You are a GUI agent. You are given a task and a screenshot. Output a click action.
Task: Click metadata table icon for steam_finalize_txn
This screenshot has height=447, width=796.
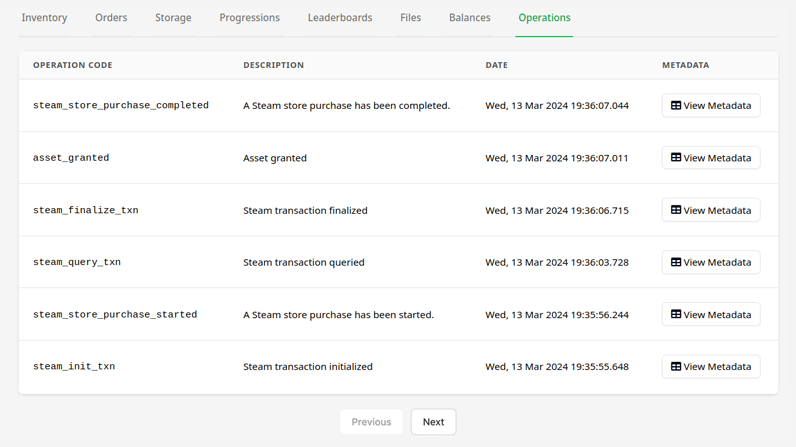[676, 210]
